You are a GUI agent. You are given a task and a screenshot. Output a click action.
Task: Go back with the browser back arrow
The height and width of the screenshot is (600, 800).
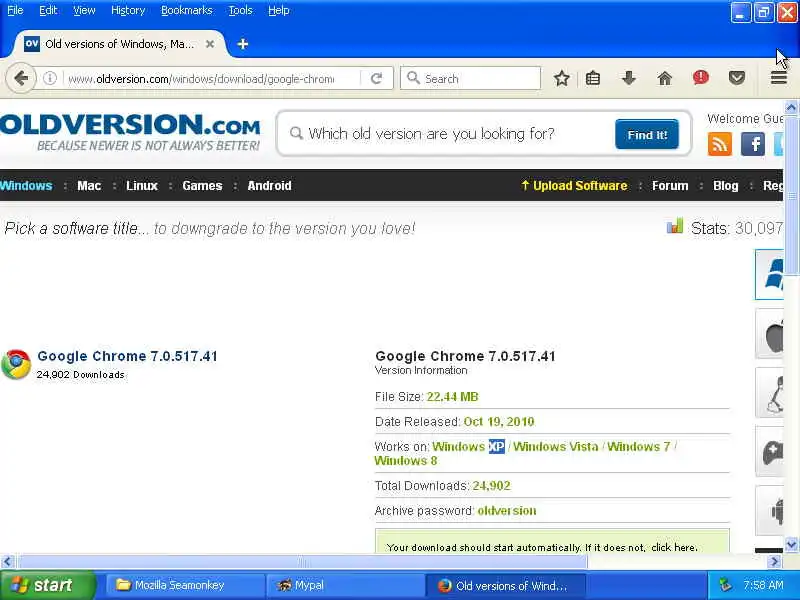click(x=21, y=78)
